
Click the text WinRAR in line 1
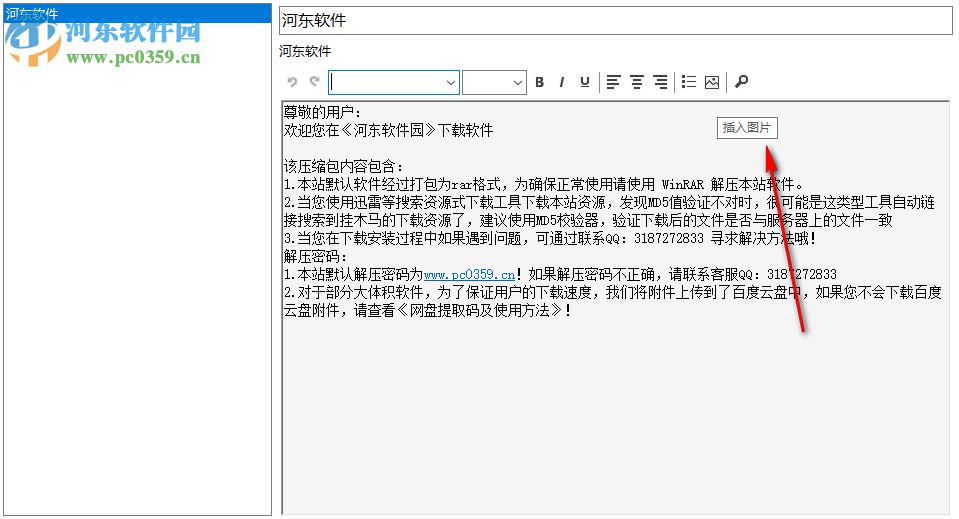click(683, 185)
